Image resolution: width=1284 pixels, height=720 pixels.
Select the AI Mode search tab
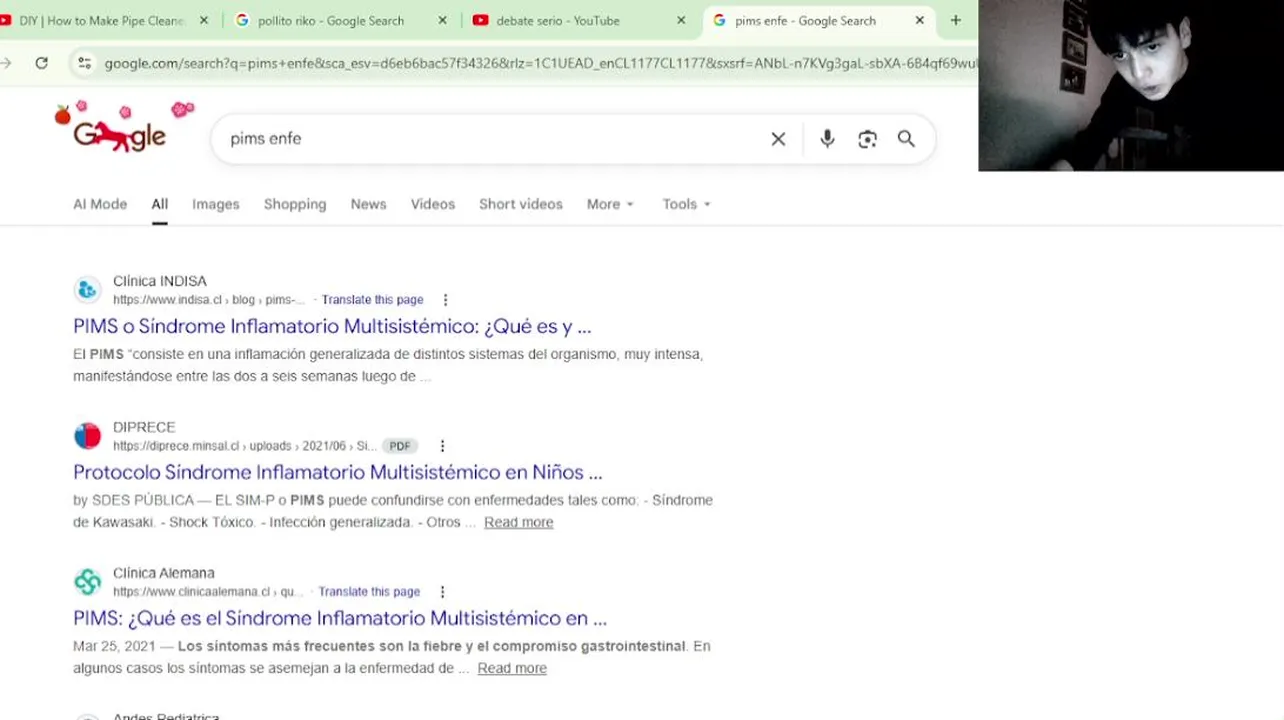click(x=100, y=204)
